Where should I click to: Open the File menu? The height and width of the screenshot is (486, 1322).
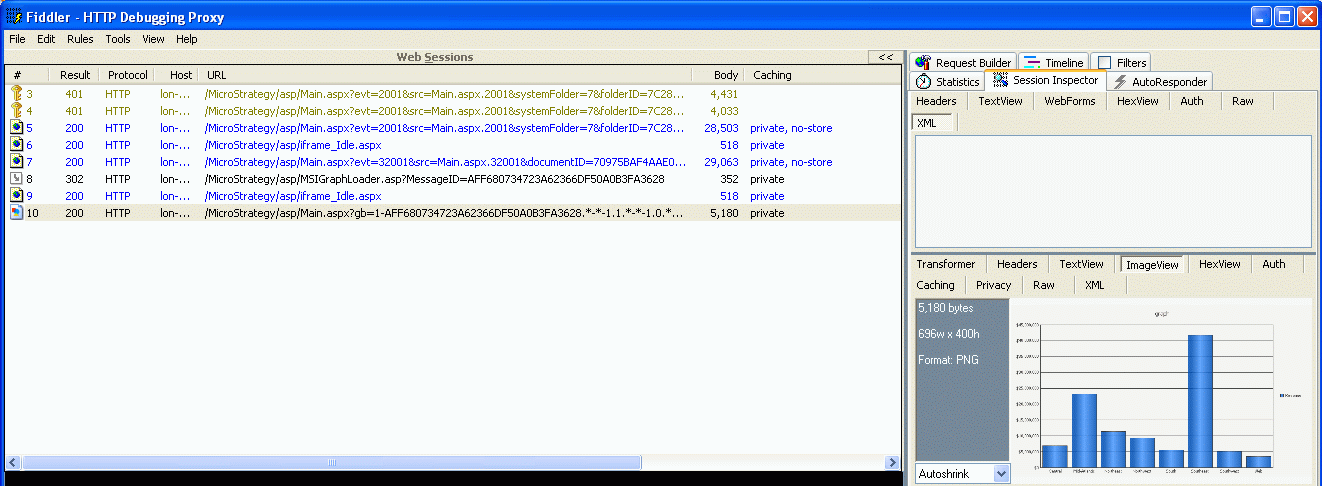click(17, 39)
